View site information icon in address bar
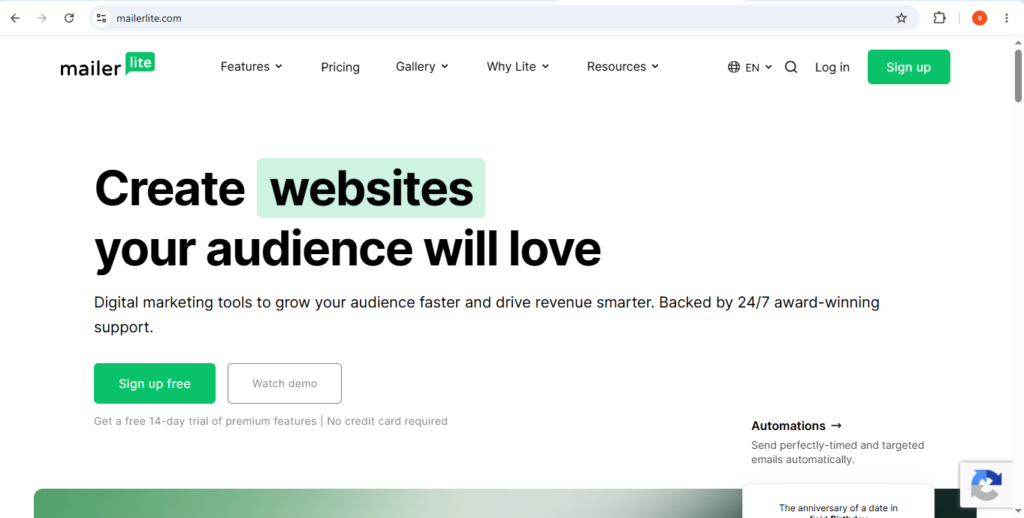Viewport: 1024px width, 518px height. pos(101,18)
